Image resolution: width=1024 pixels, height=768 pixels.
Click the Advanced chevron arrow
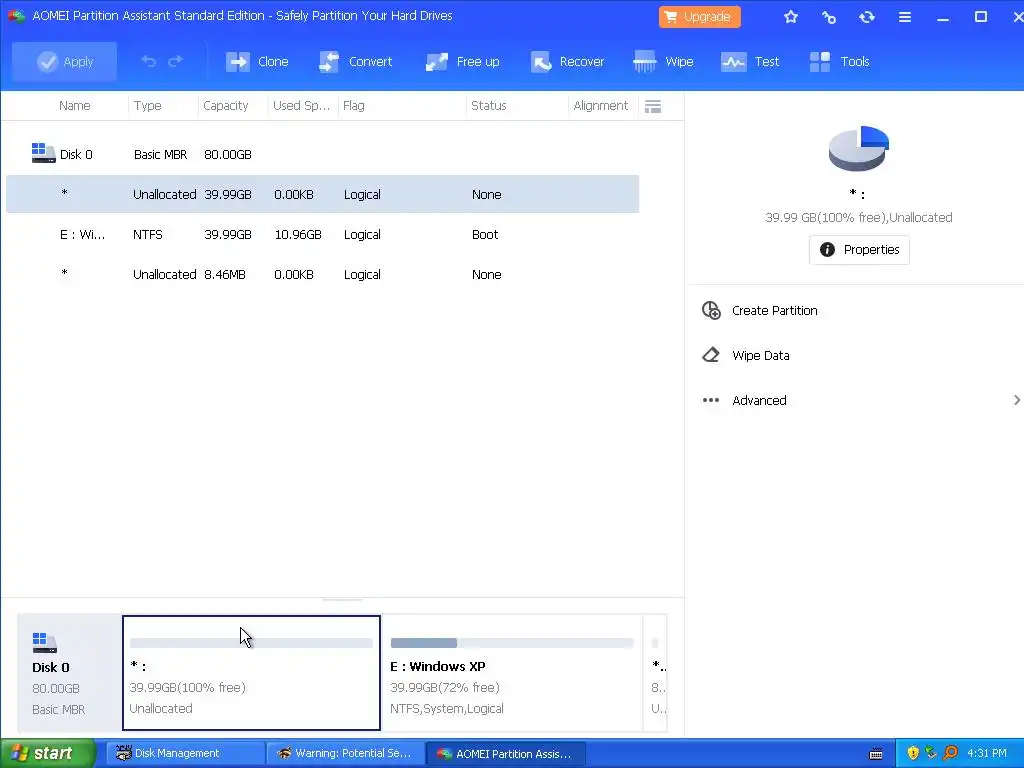click(1016, 400)
